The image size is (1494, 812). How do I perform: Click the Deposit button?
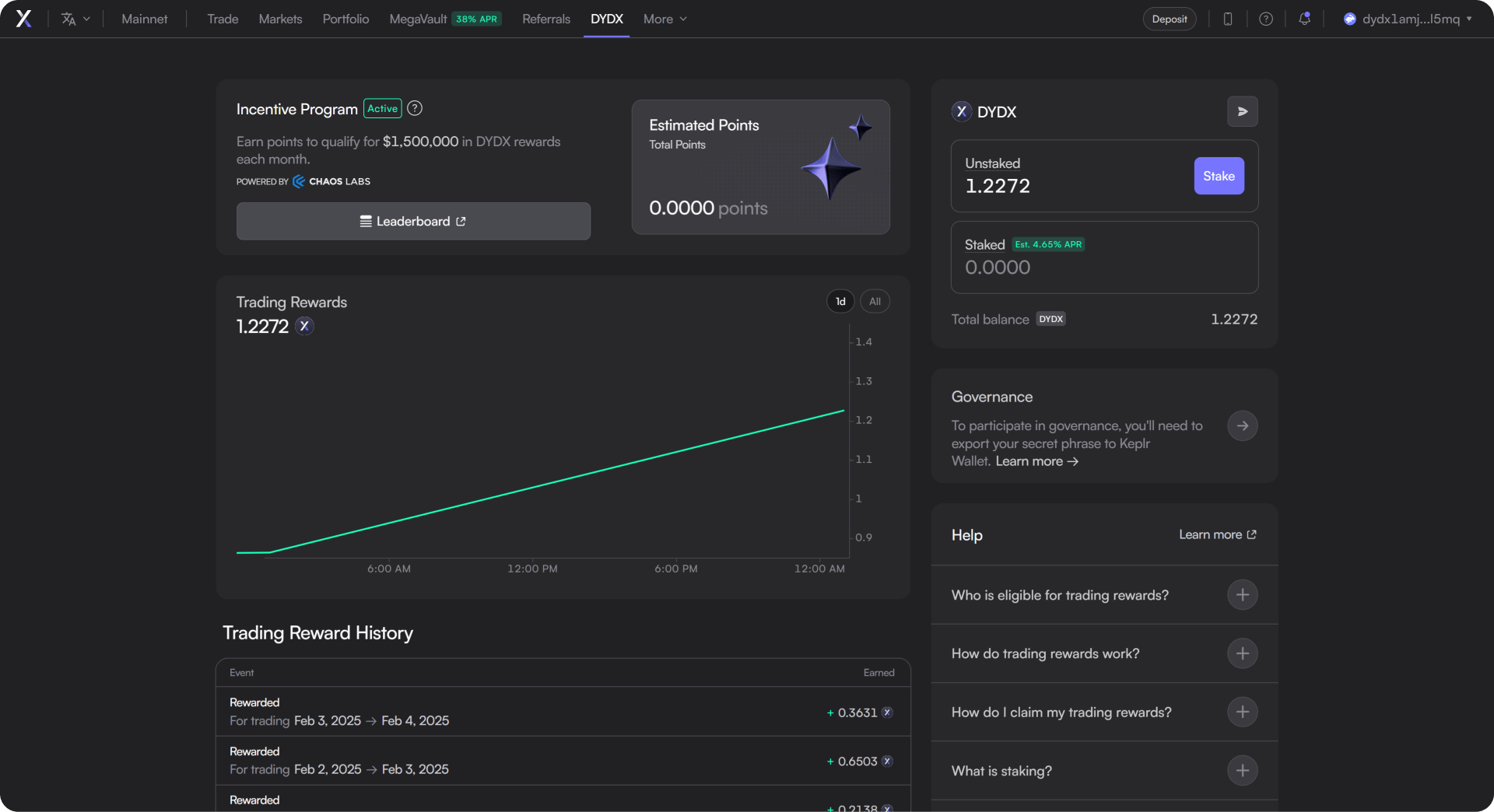[x=1168, y=19]
